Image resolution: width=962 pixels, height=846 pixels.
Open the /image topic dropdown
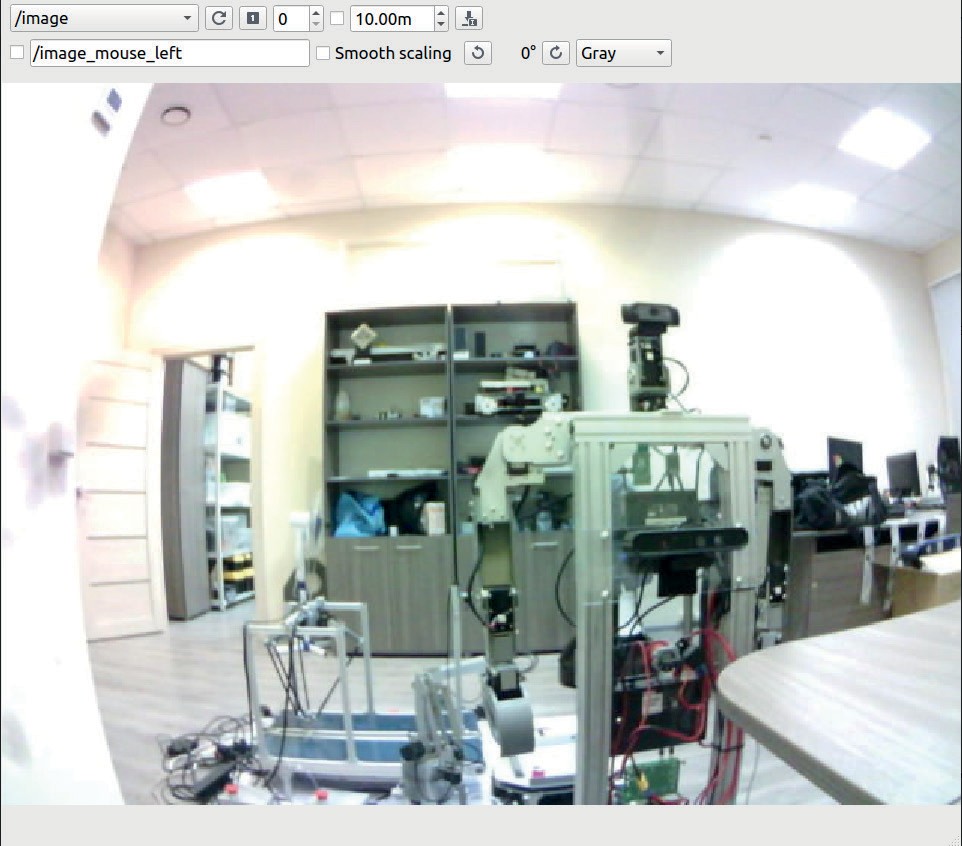click(104, 19)
